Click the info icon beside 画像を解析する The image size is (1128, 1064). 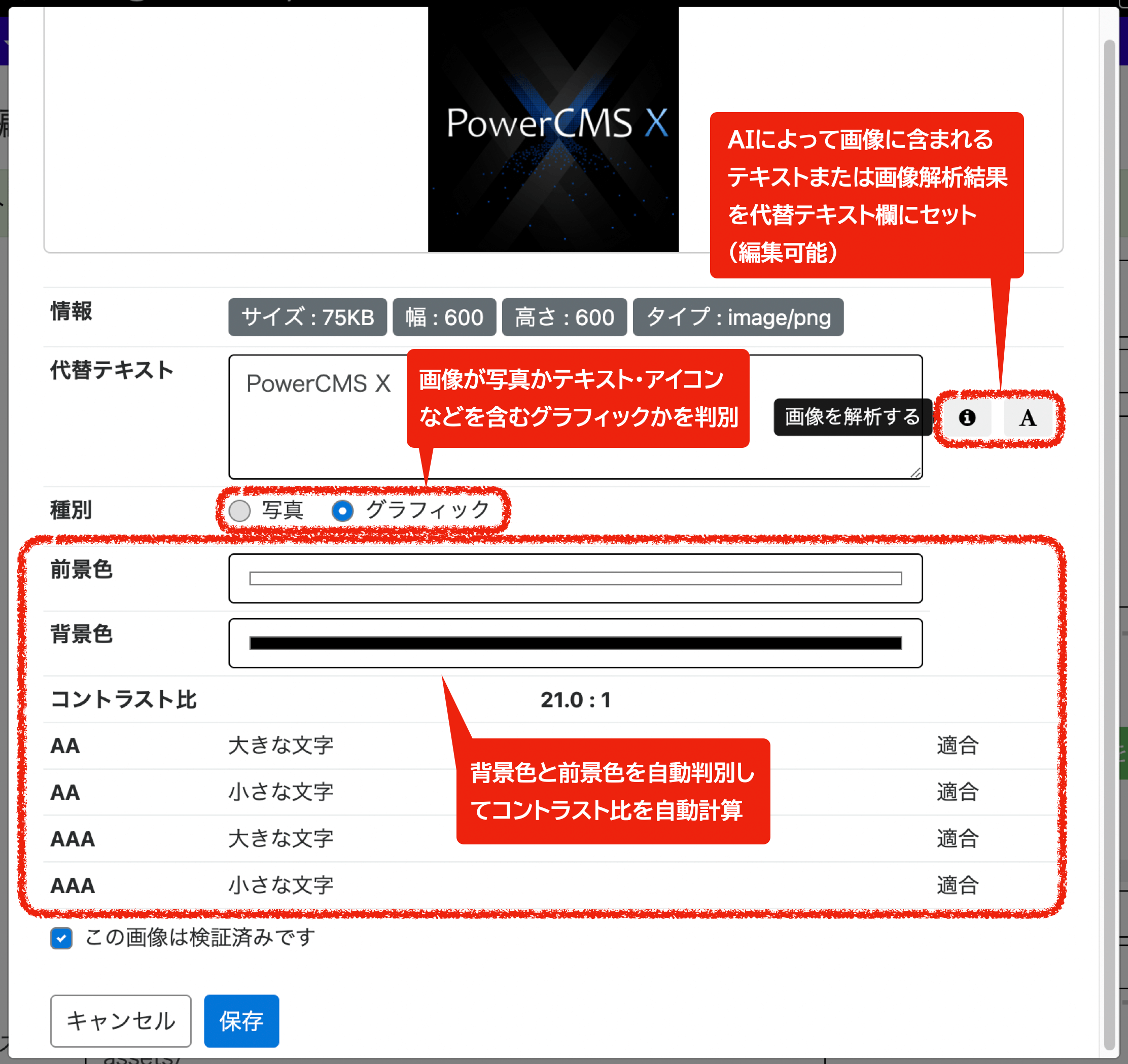point(967,419)
